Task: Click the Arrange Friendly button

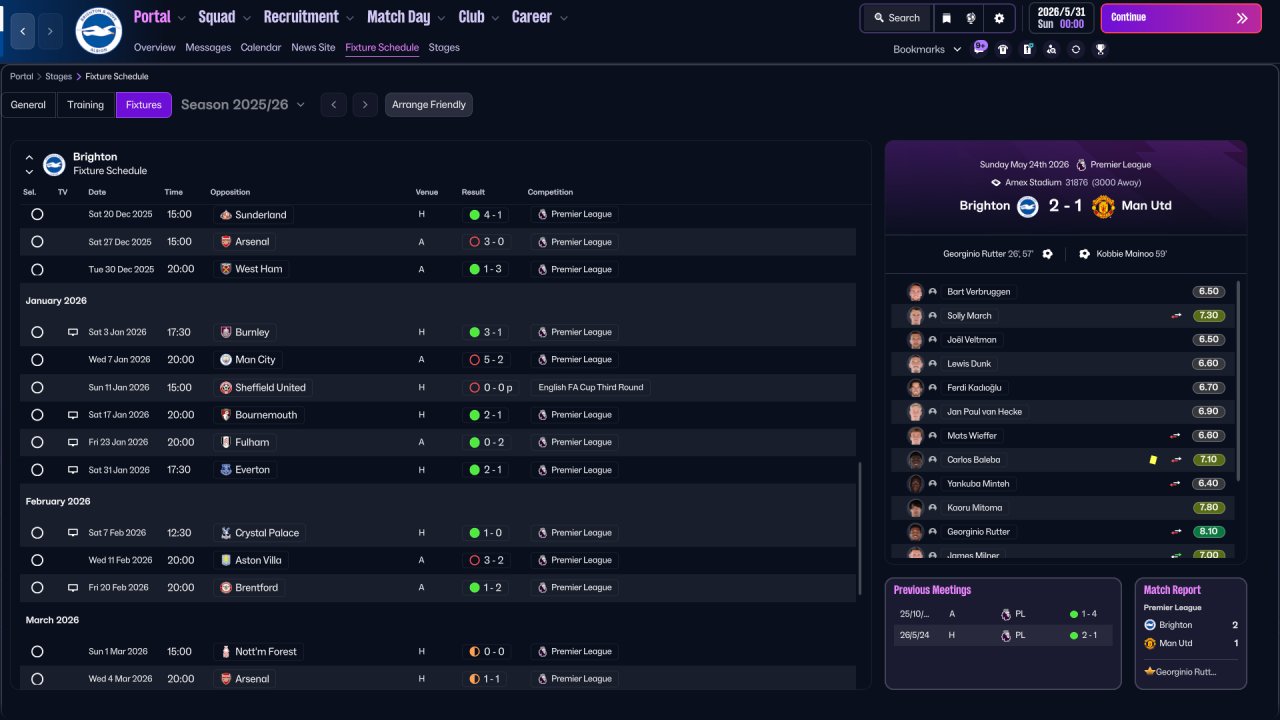Action: tap(429, 105)
